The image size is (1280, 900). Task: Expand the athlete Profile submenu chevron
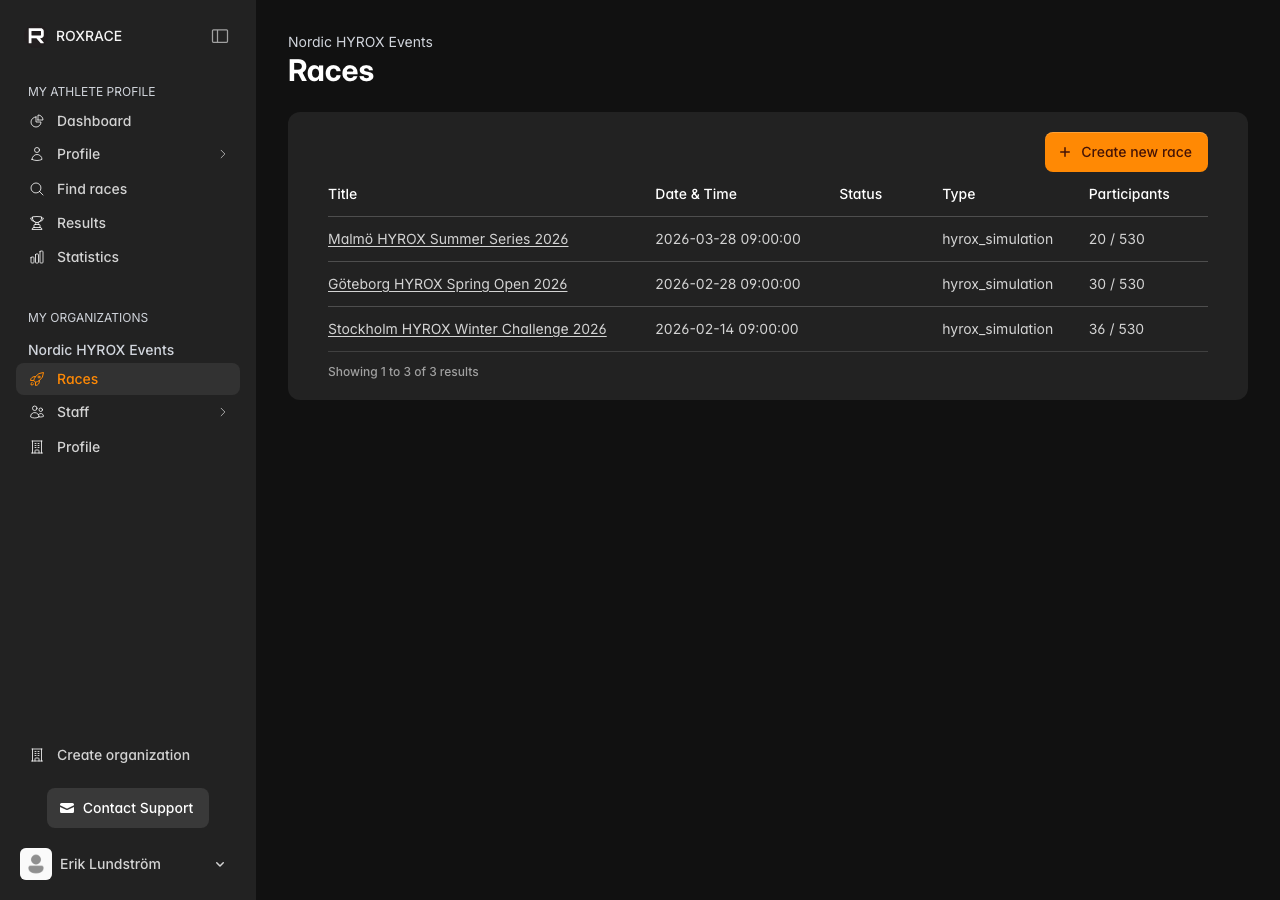(223, 154)
